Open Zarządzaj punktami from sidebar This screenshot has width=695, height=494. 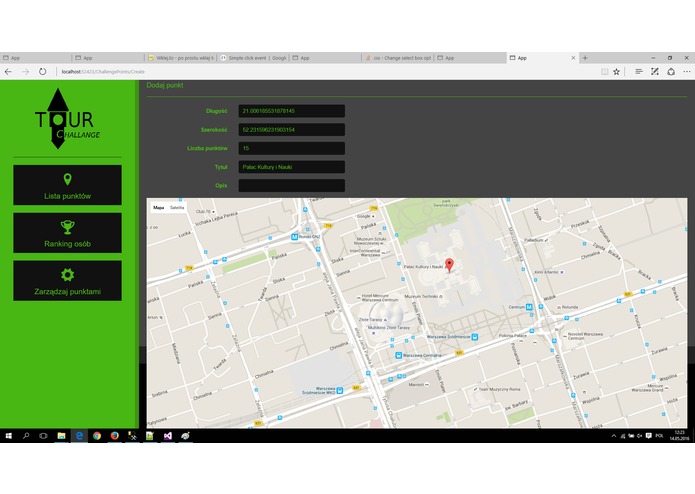(x=67, y=280)
